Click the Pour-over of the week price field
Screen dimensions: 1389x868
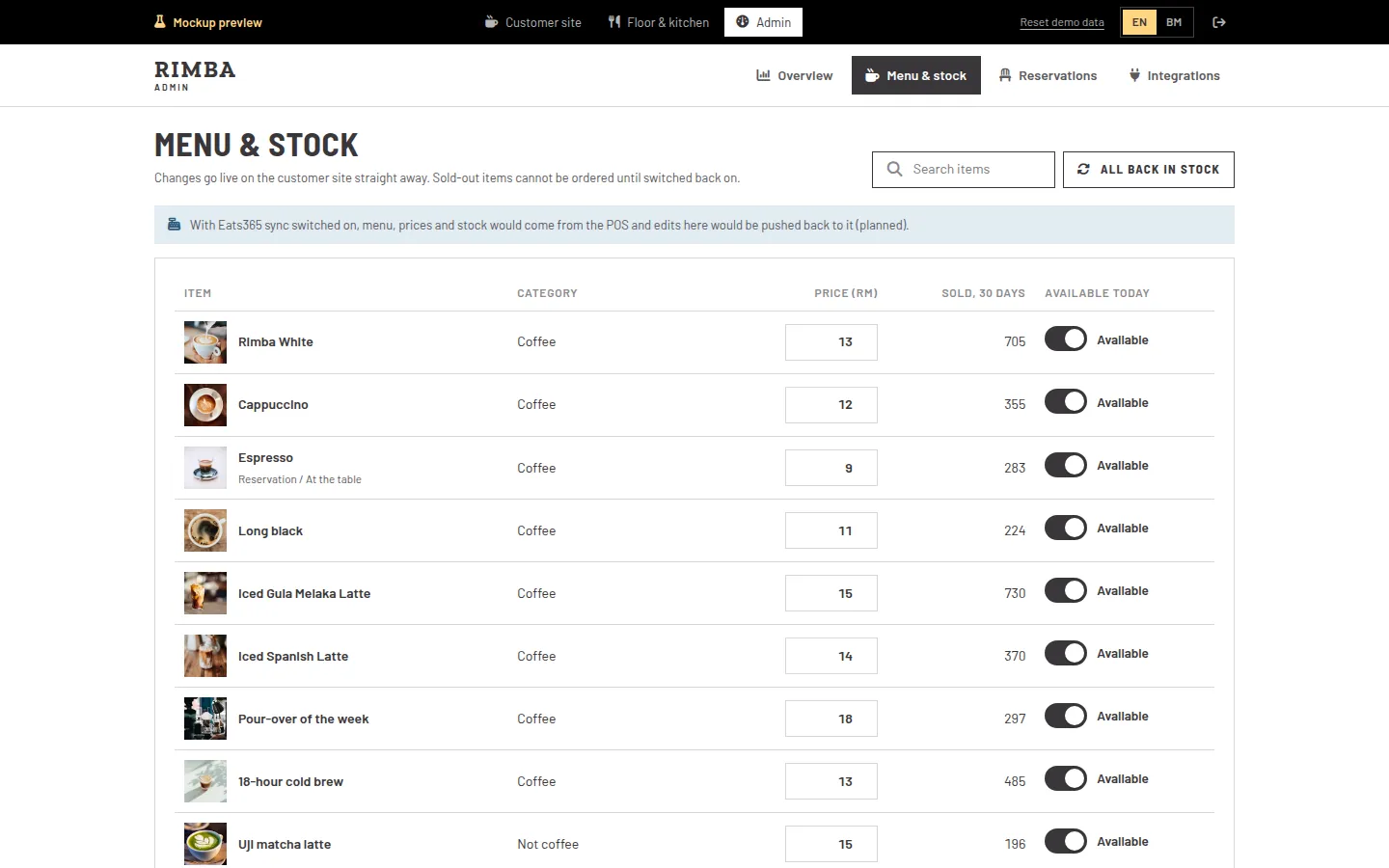831,719
